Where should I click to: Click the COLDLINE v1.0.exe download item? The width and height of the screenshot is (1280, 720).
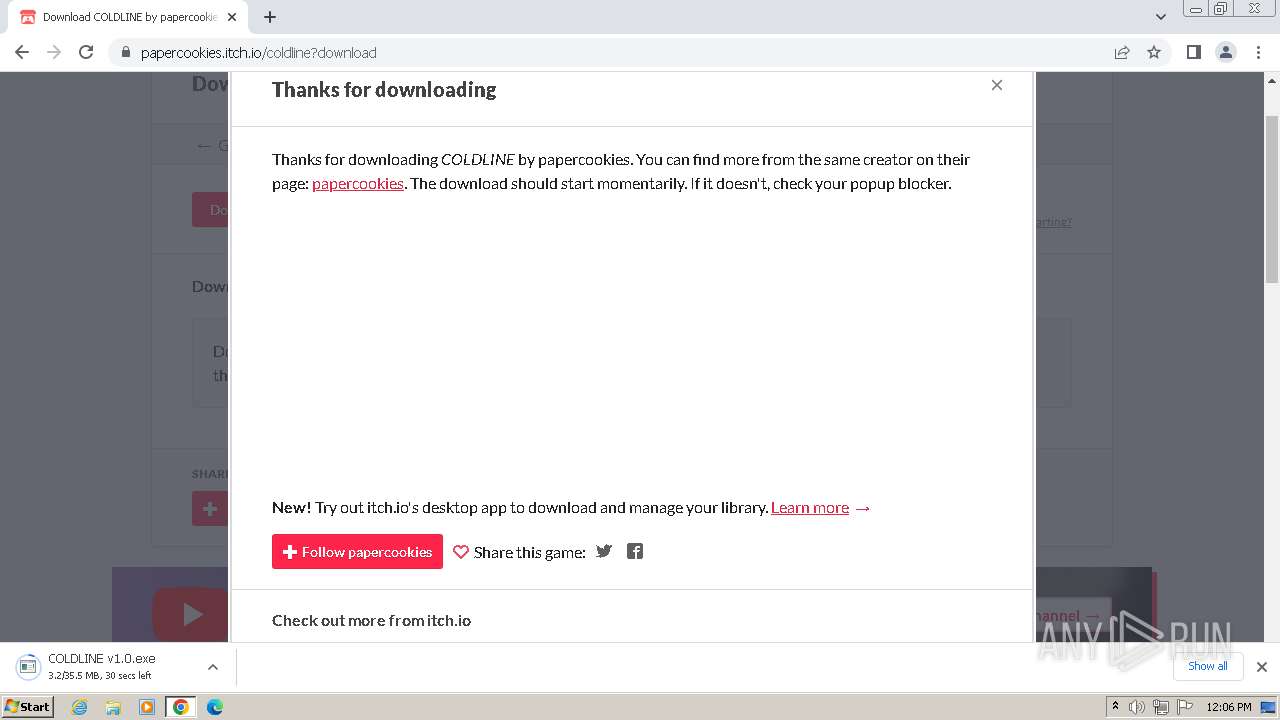[102, 667]
